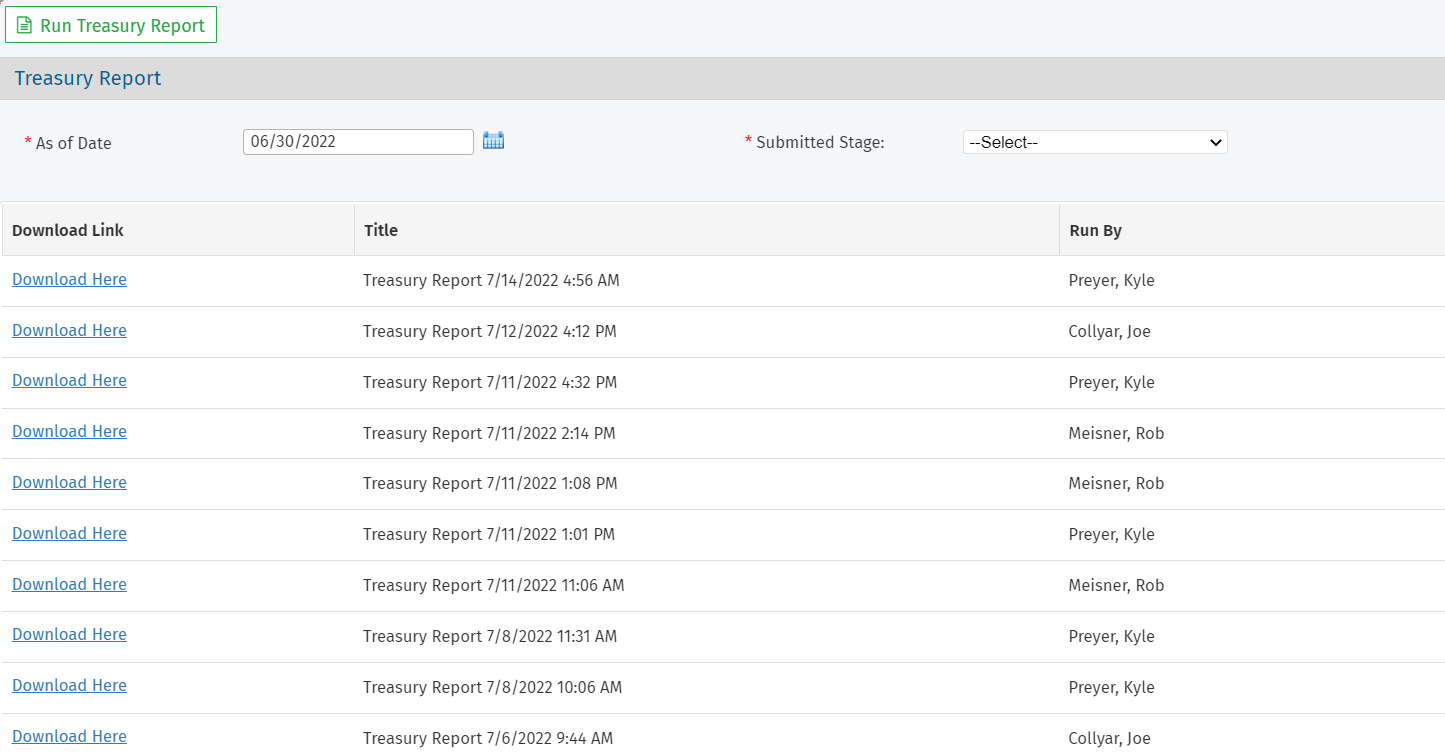1445x754 pixels.
Task: Click the Download Link column header
Action: coord(68,230)
